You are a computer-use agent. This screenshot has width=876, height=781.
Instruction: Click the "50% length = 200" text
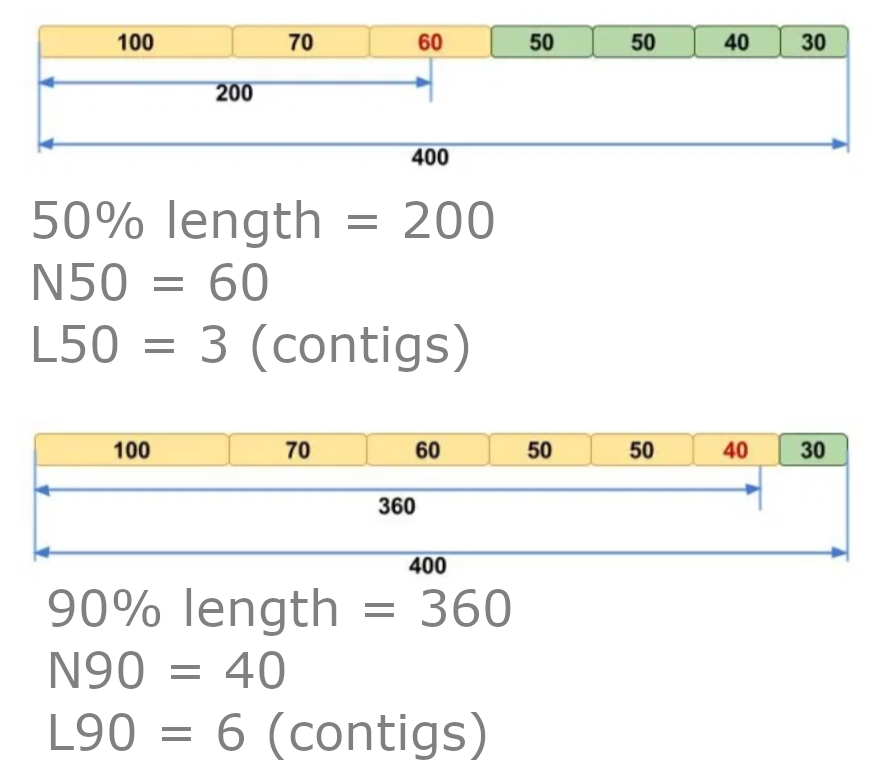263,221
